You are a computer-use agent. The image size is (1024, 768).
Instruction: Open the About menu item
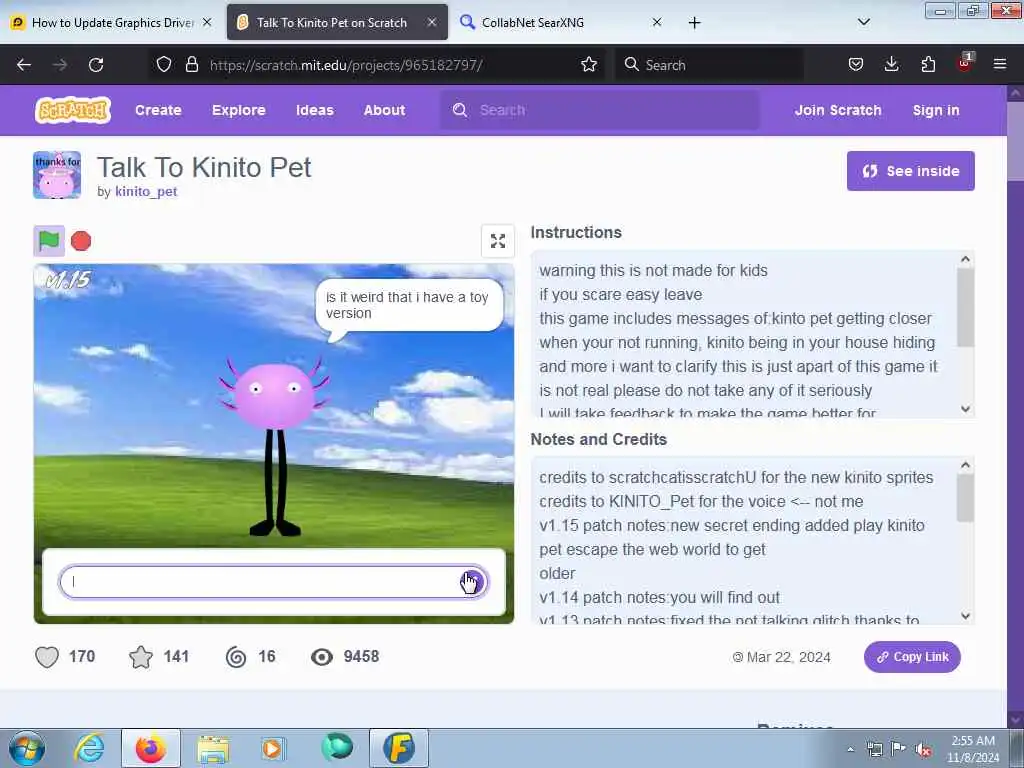[385, 110]
